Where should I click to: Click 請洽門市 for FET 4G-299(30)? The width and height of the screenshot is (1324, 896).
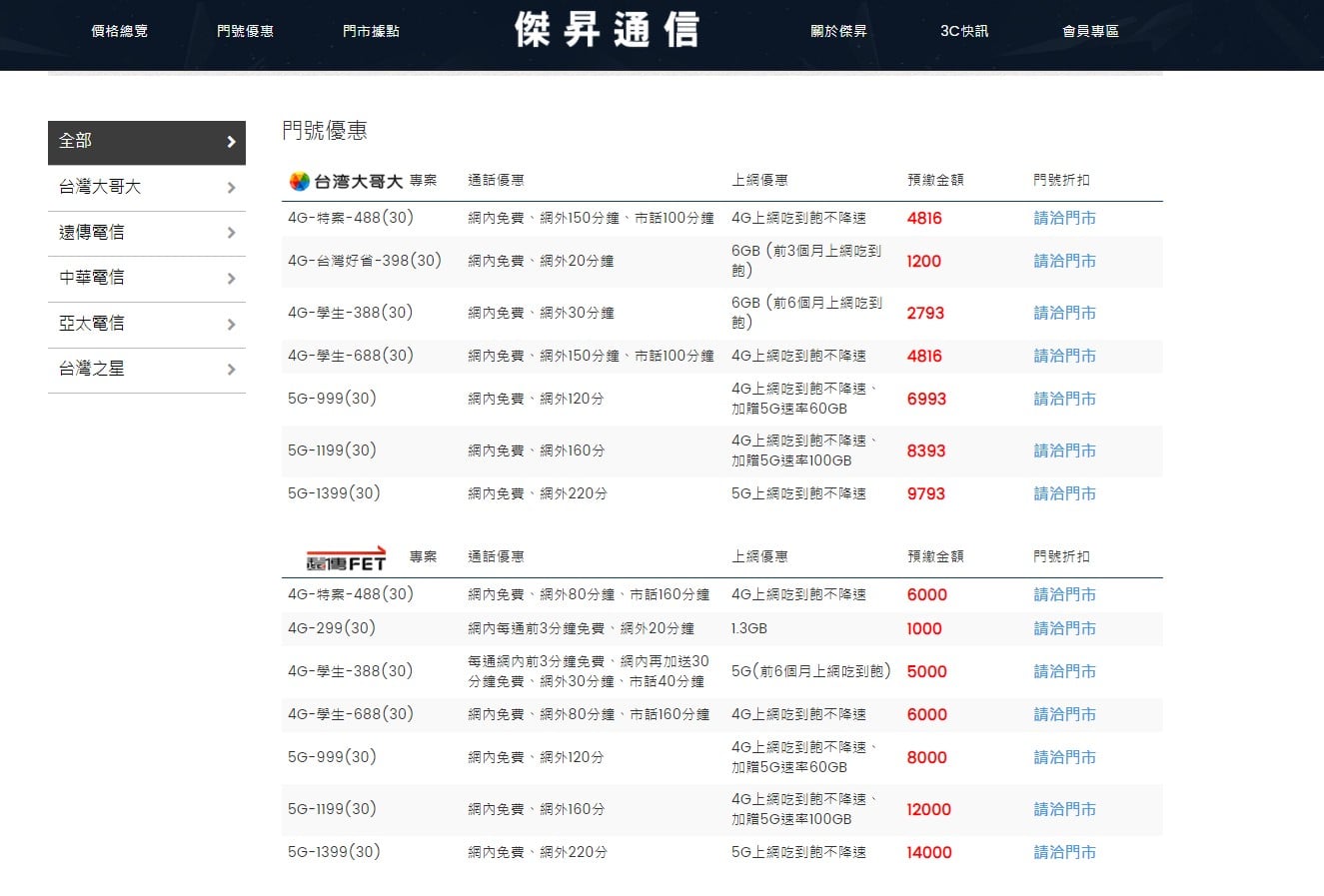(x=1064, y=628)
